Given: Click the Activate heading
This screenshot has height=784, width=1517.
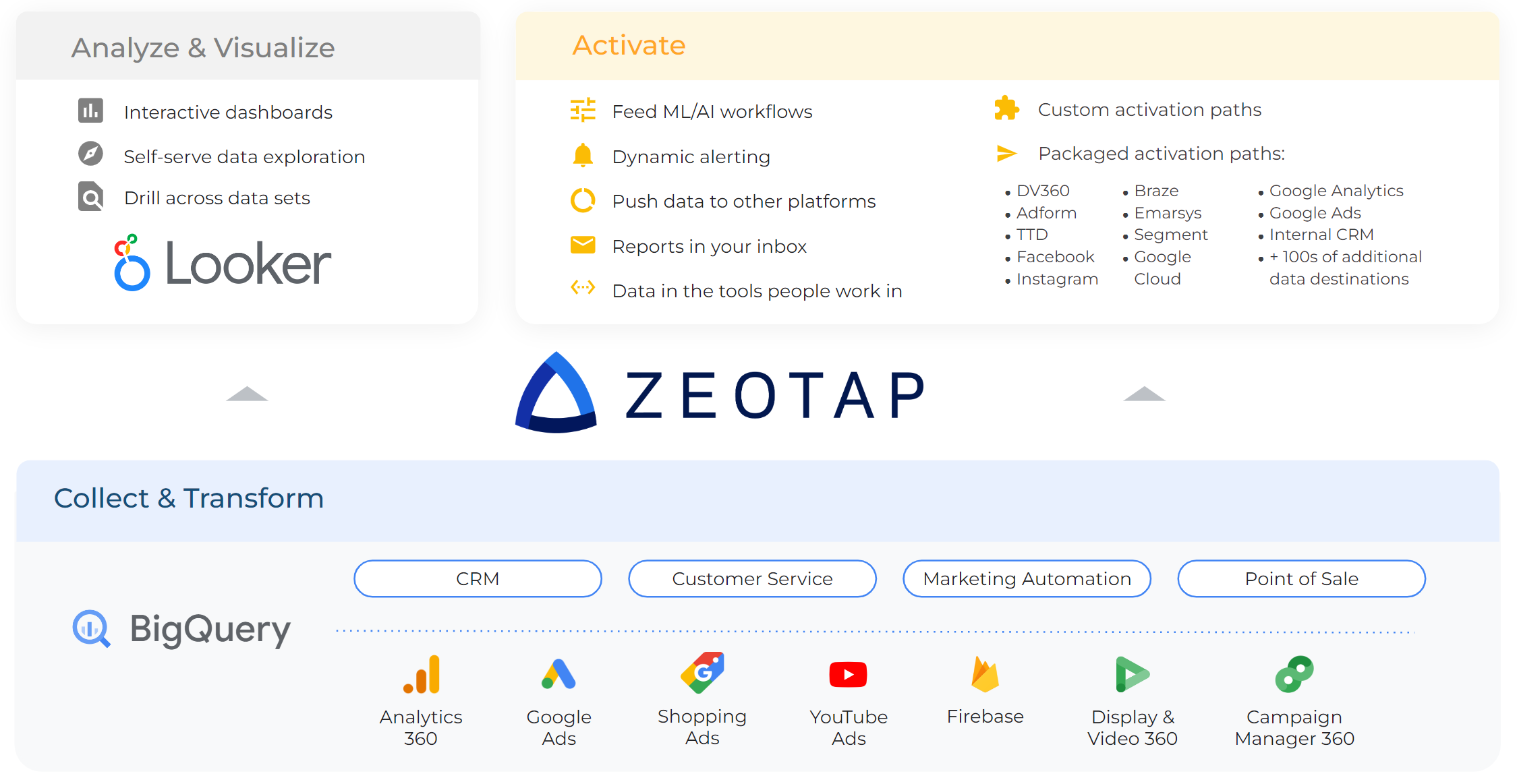Looking at the screenshot, I should [x=629, y=45].
